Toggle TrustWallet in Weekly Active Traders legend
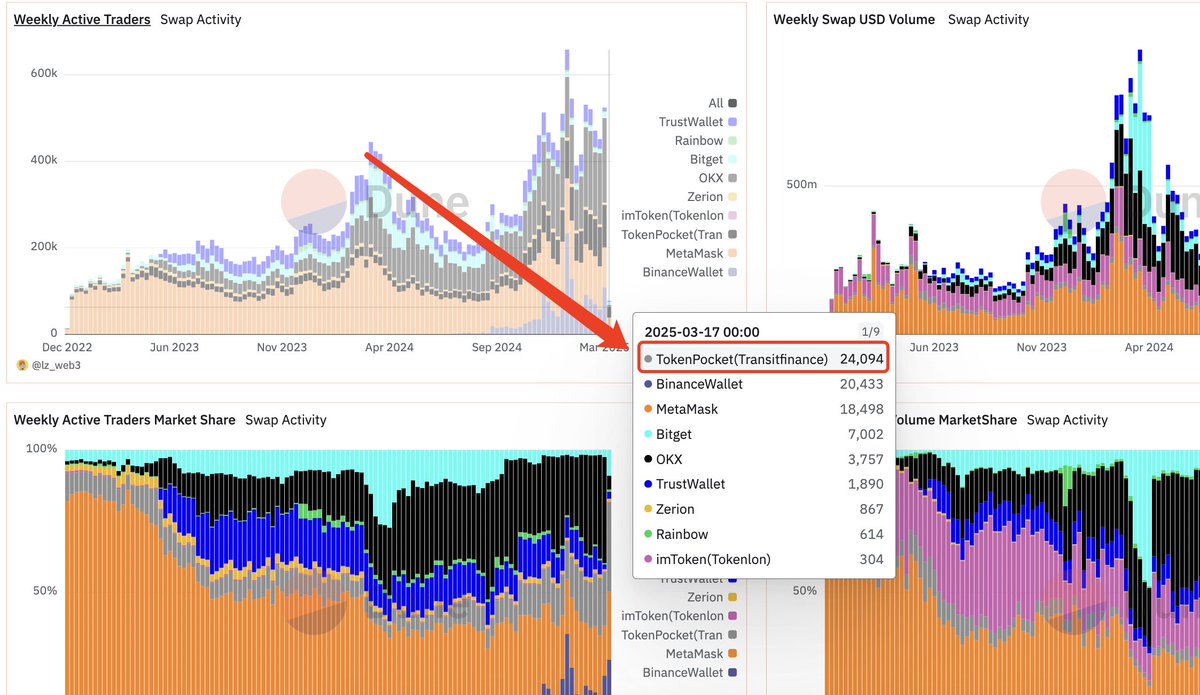 coord(698,122)
